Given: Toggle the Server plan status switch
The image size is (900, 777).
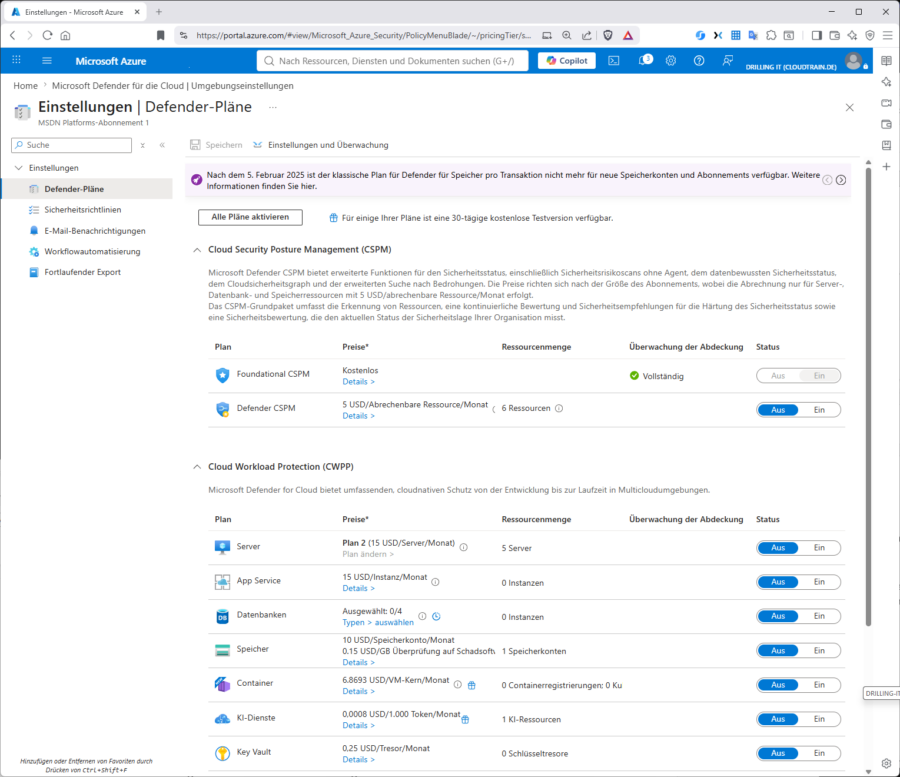Looking at the screenshot, I should tap(798, 548).
